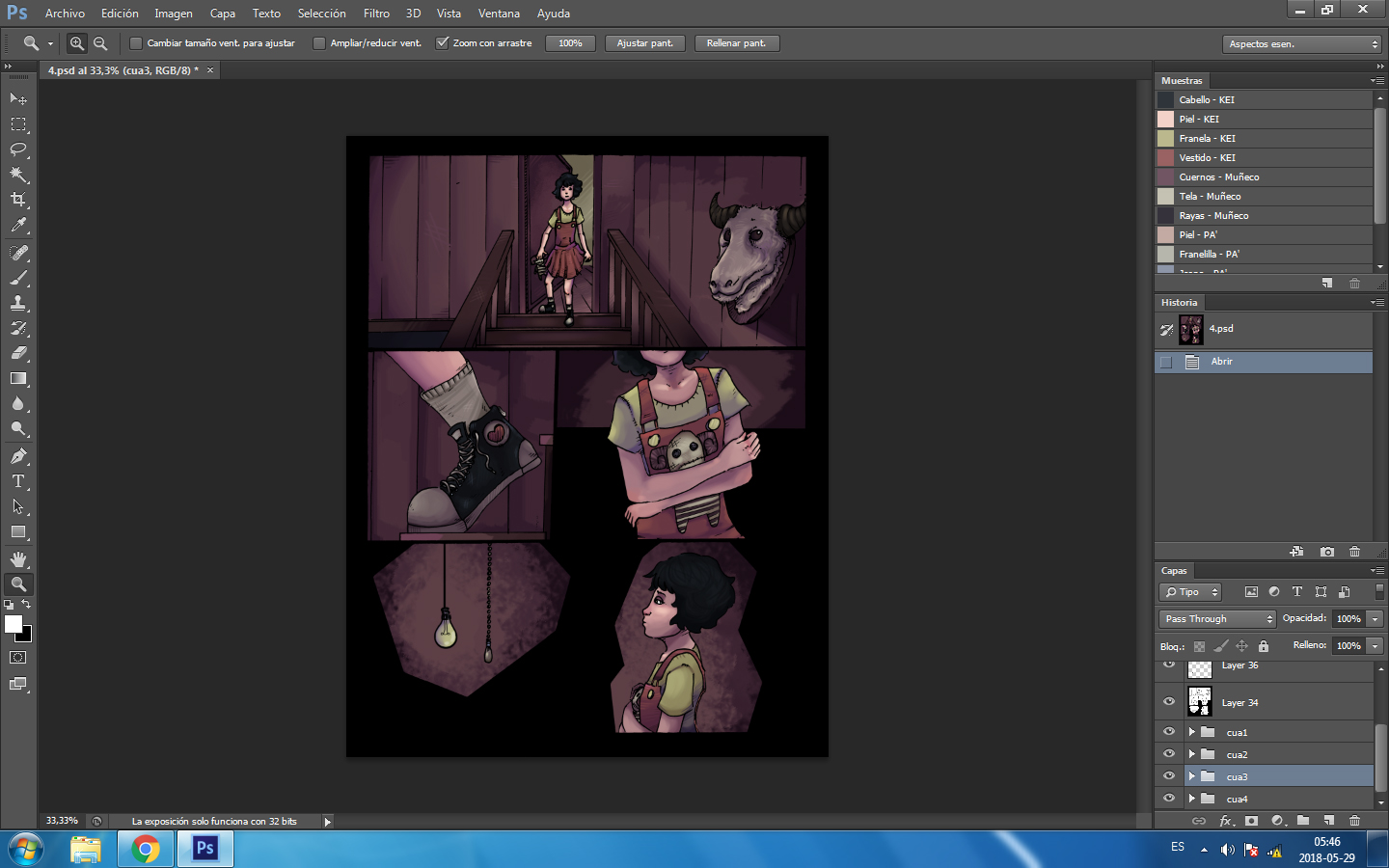1389x868 pixels.
Task: Select the Magic Wand tool
Action: click(x=18, y=175)
